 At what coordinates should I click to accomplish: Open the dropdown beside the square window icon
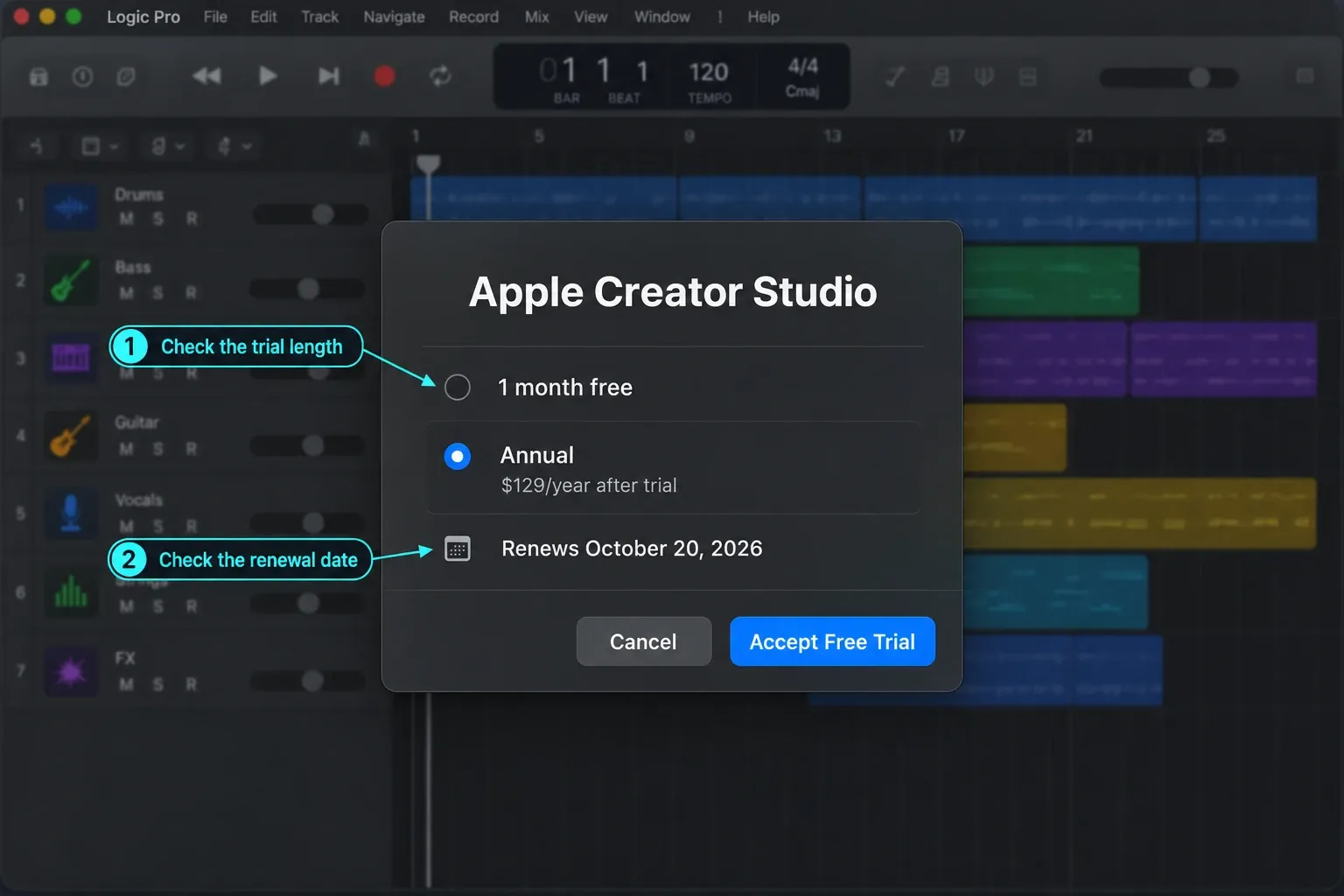pos(114,147)
